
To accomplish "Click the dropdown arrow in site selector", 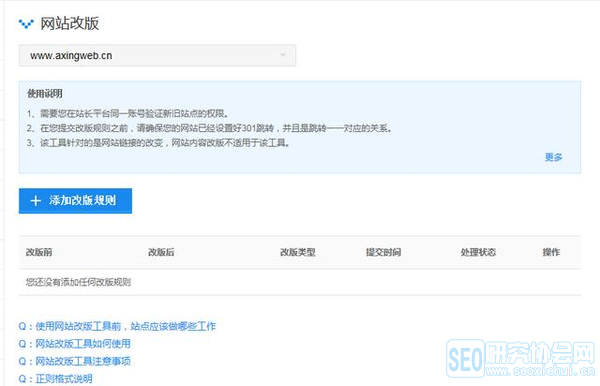I will pyautogui.click(x=283, y=55).
